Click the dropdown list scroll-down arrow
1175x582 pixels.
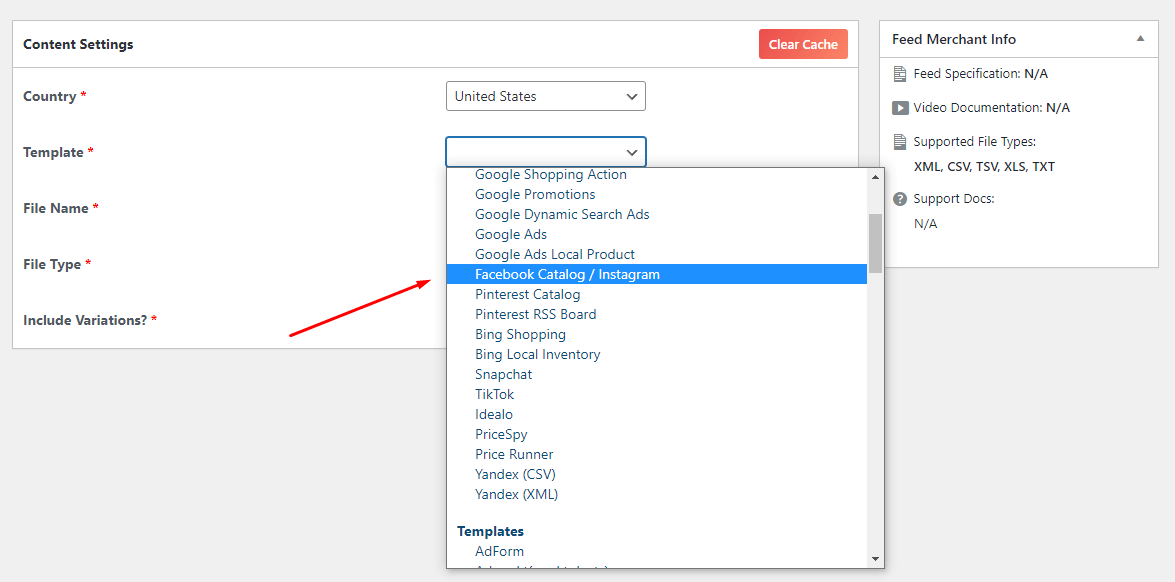pyautogui.click(x=875, y=559)
